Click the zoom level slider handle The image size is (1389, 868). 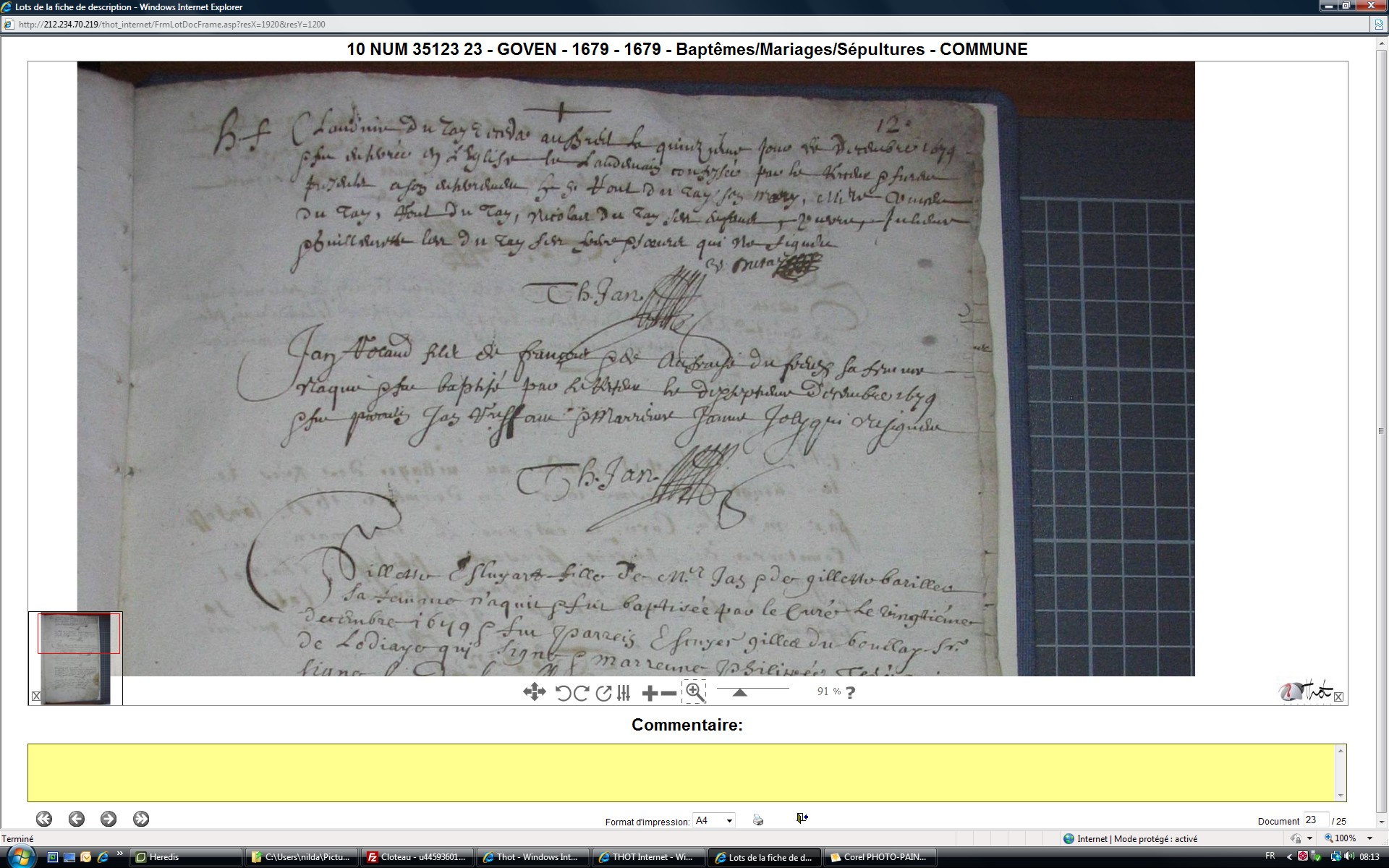[x=739, y=692]
